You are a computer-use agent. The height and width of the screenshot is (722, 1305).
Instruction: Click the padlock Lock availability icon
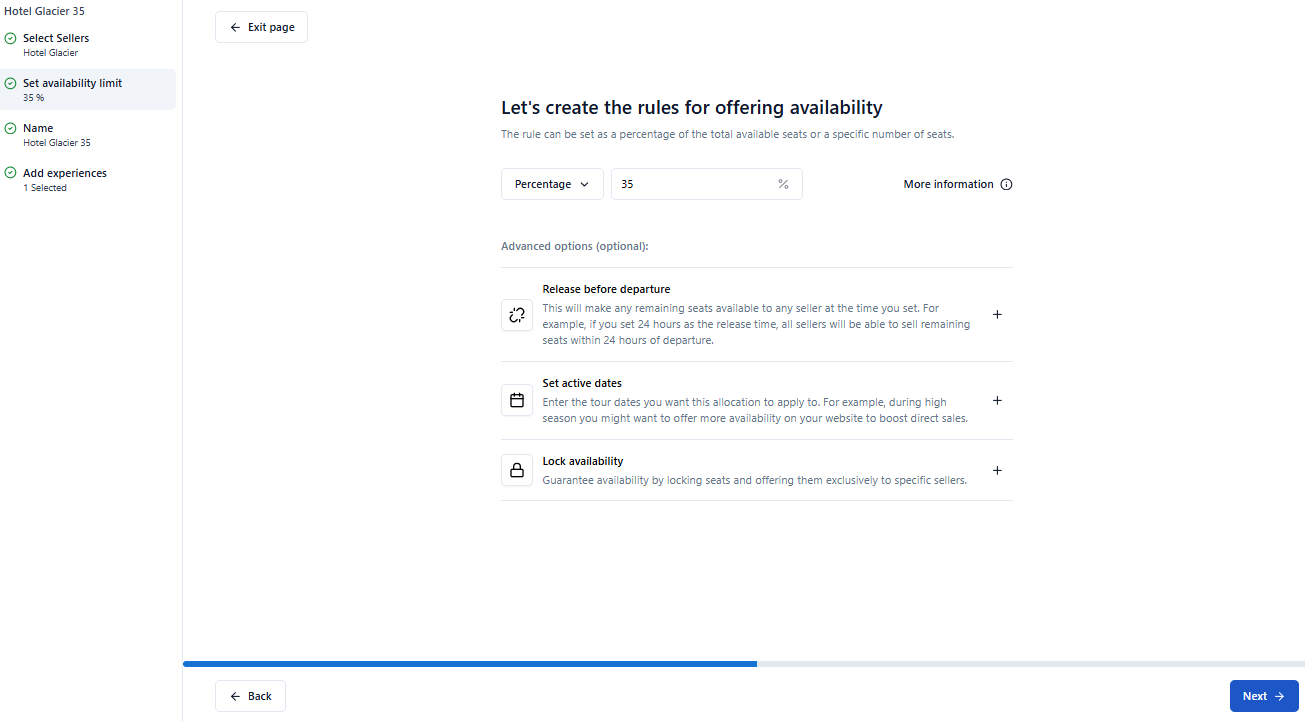517,470
